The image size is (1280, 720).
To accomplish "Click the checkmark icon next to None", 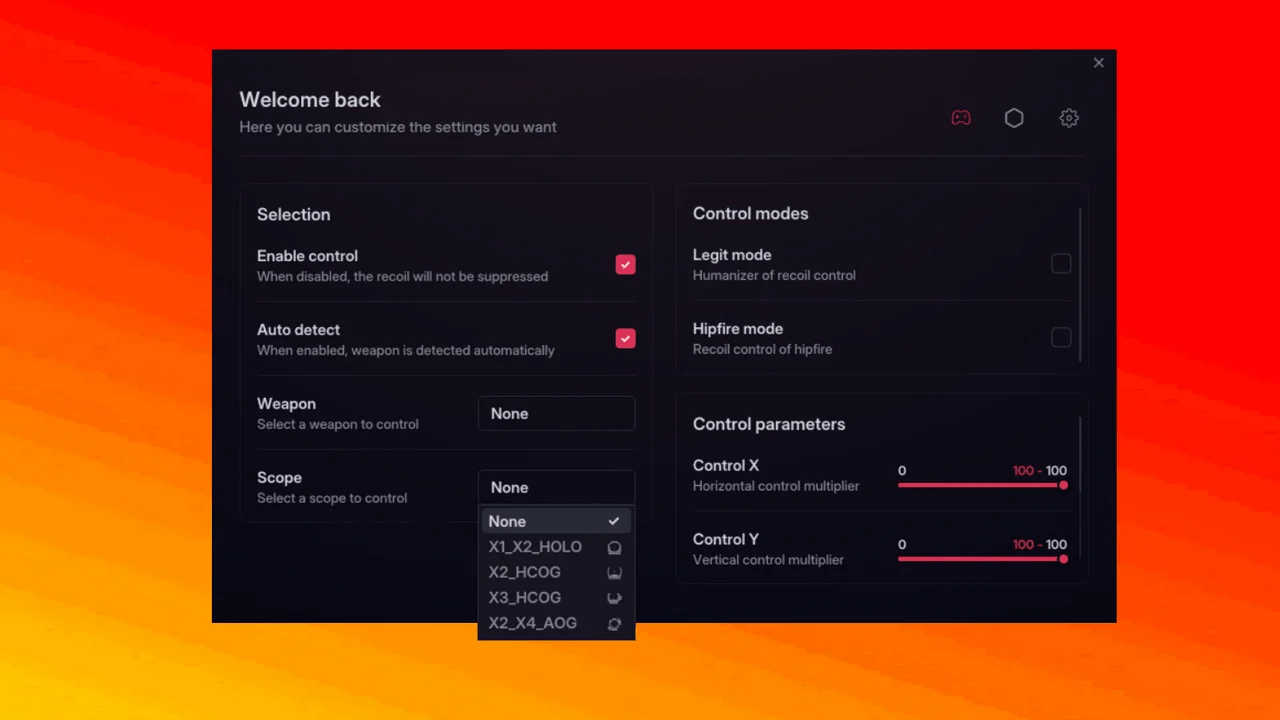I will point(614,521).
